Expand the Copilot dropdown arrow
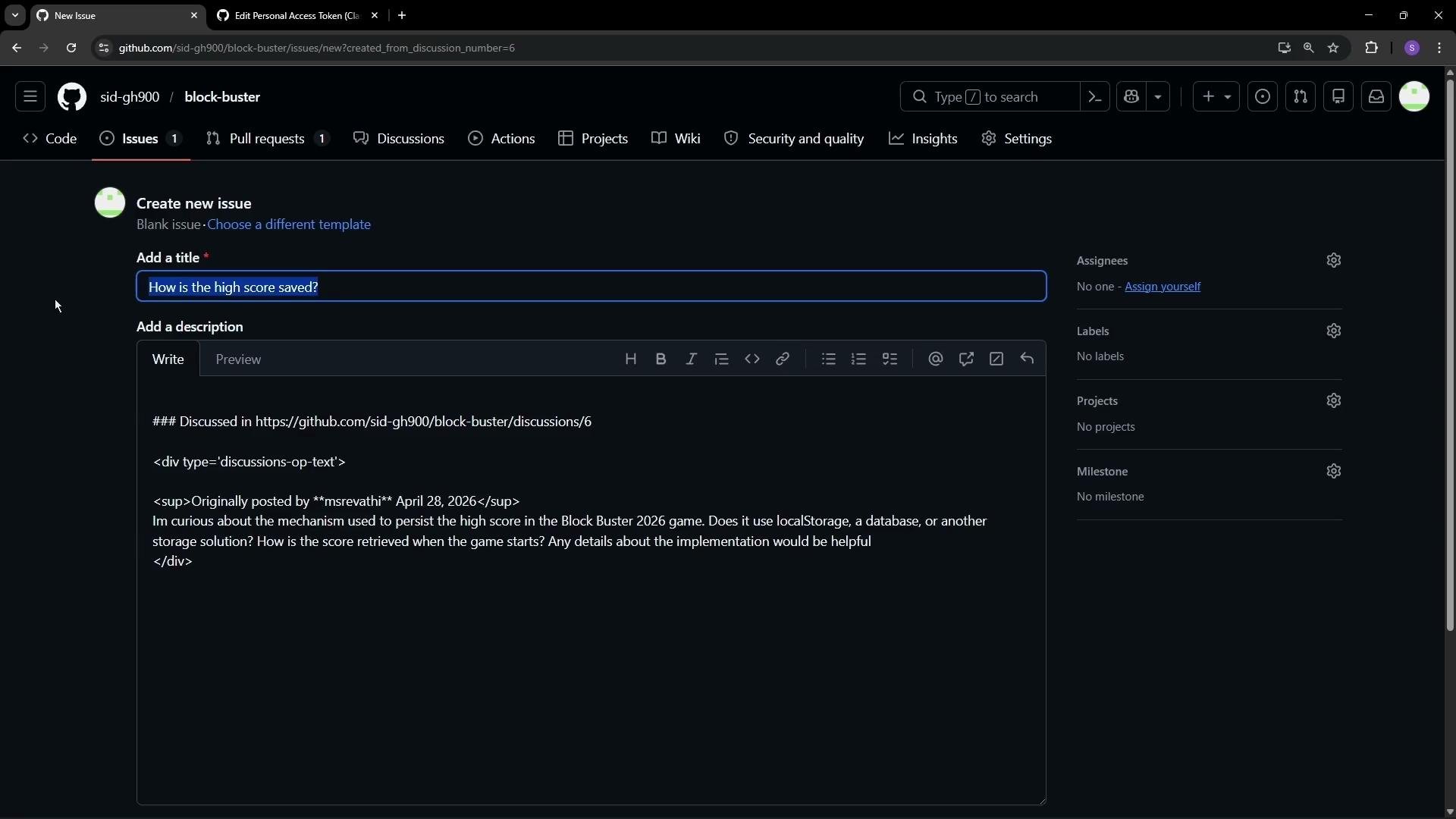The width and height of the screenshot is (1456, 819). (x=1158, y=97)
